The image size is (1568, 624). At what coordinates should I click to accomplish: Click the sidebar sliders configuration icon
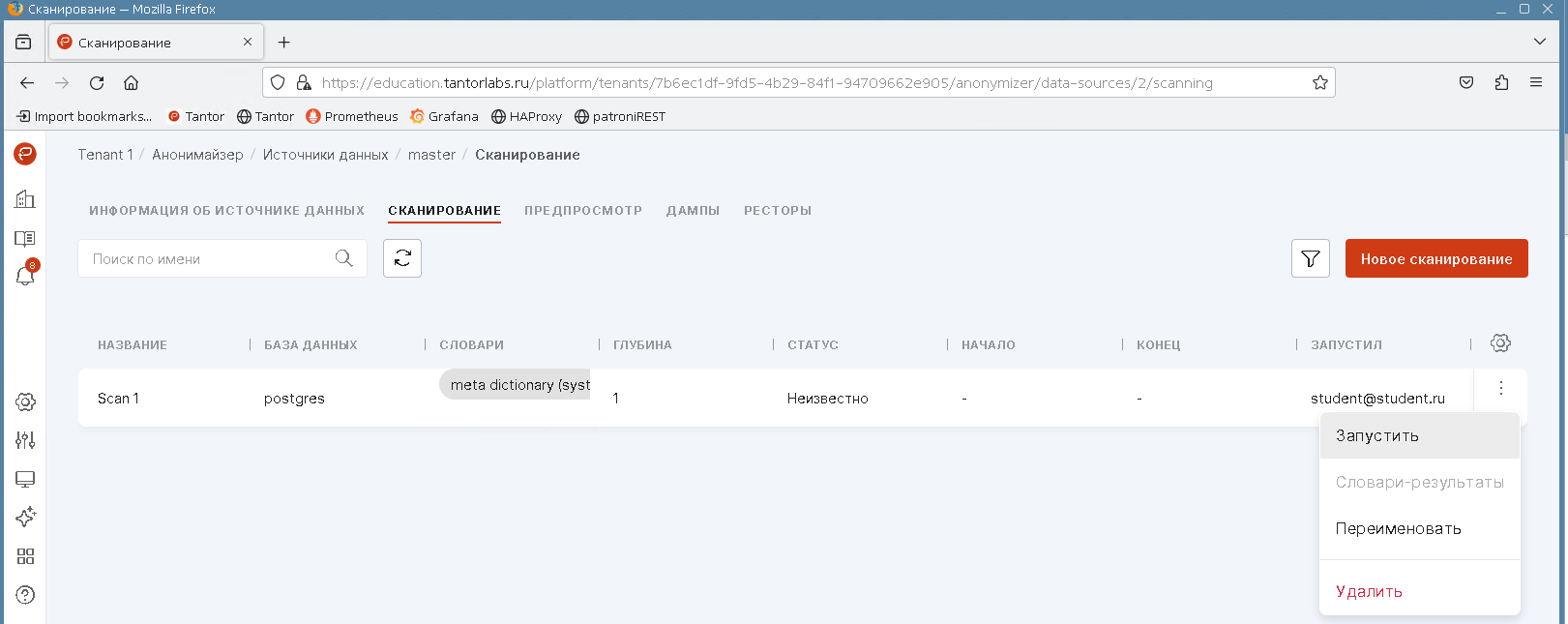[x=25, y=440]
